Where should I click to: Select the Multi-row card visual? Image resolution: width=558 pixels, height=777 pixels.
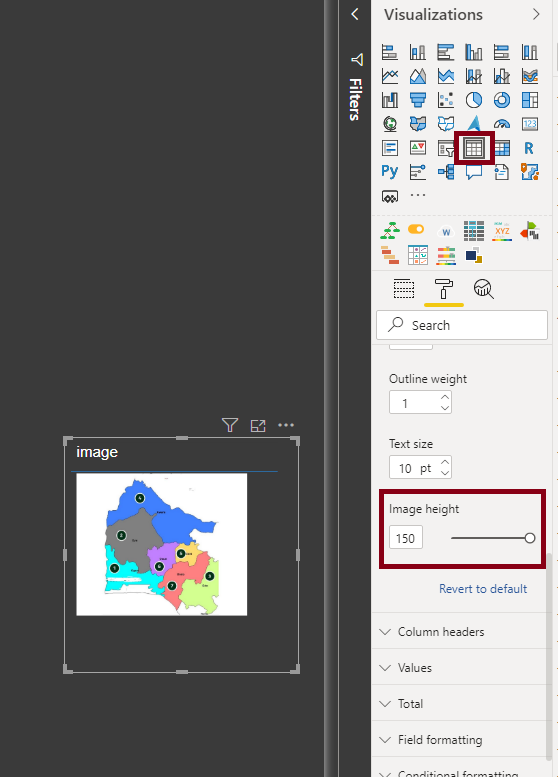(390, 148)
